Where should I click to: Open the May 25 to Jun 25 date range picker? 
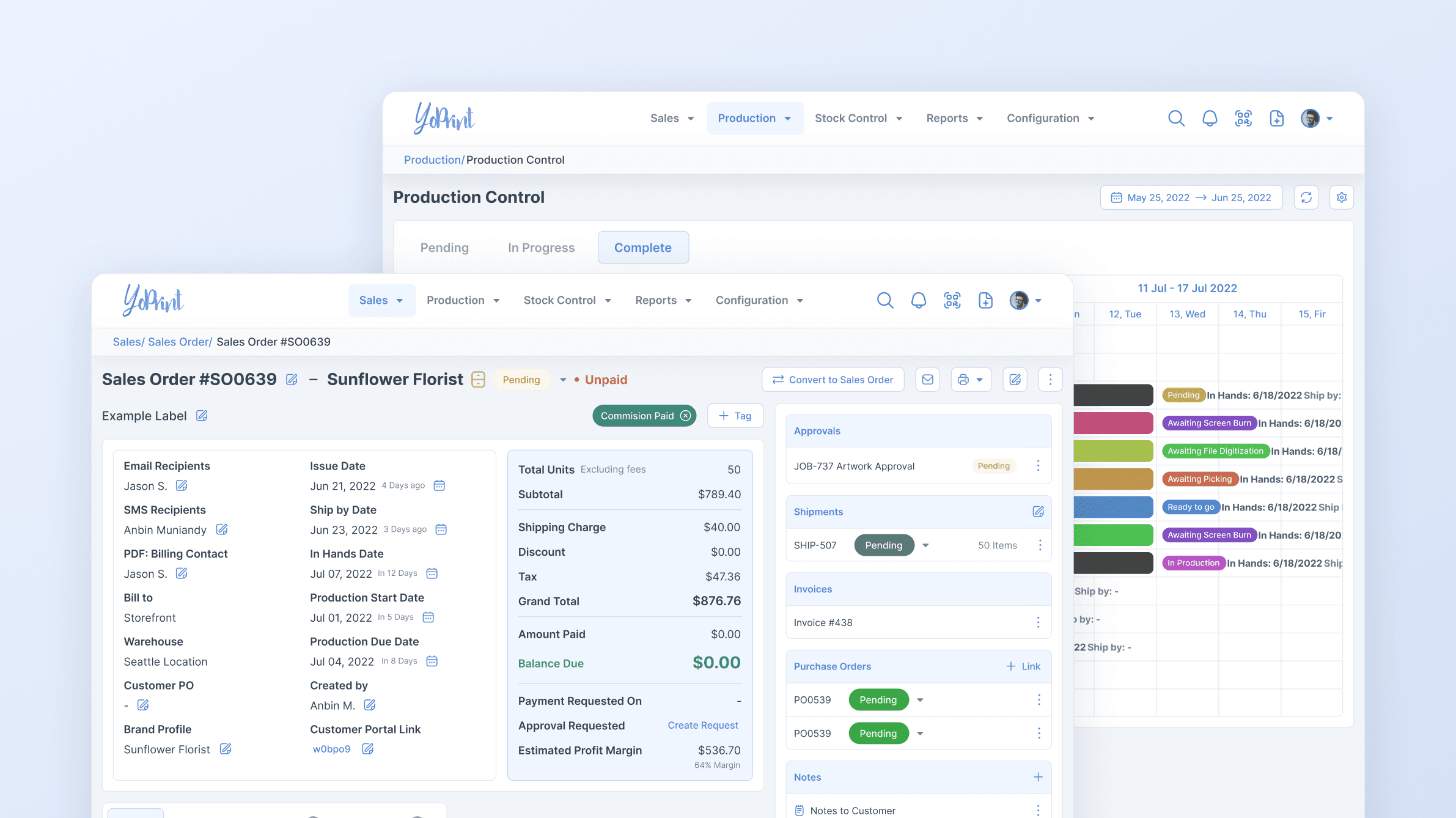[x=1191, y=197]
